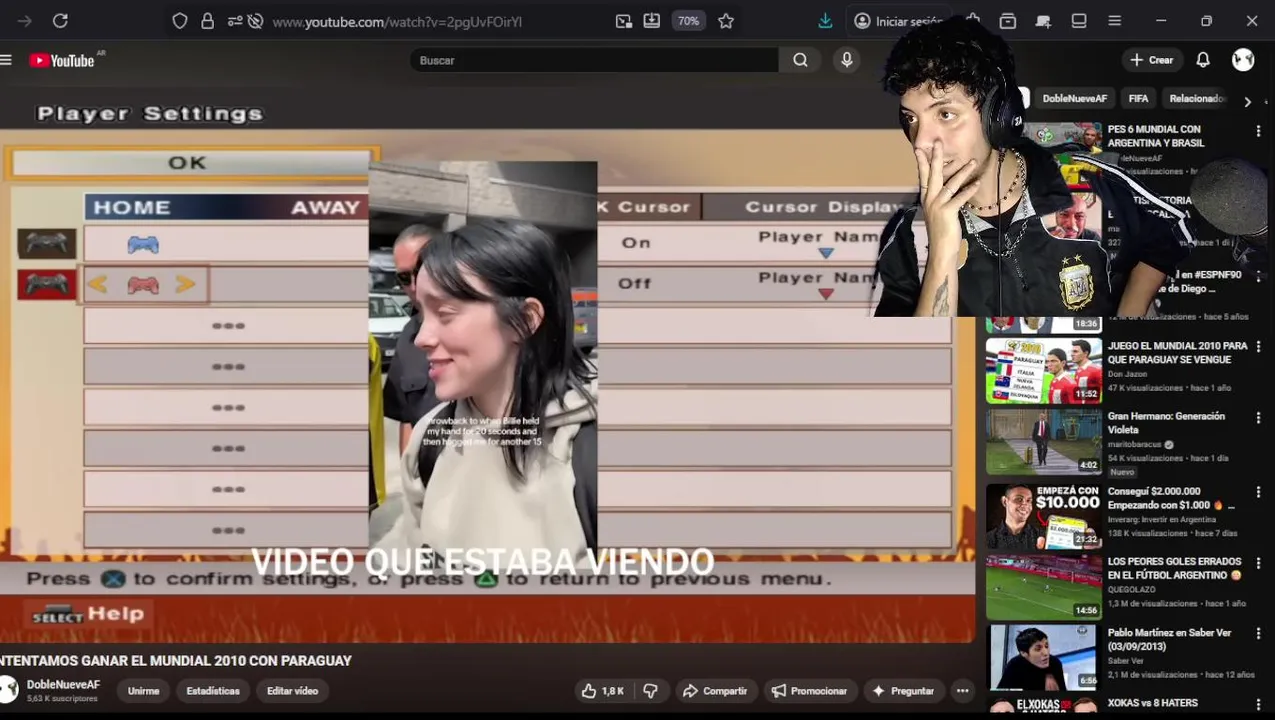Show more filter chips with right arrow

click(x=1247, y=101)
